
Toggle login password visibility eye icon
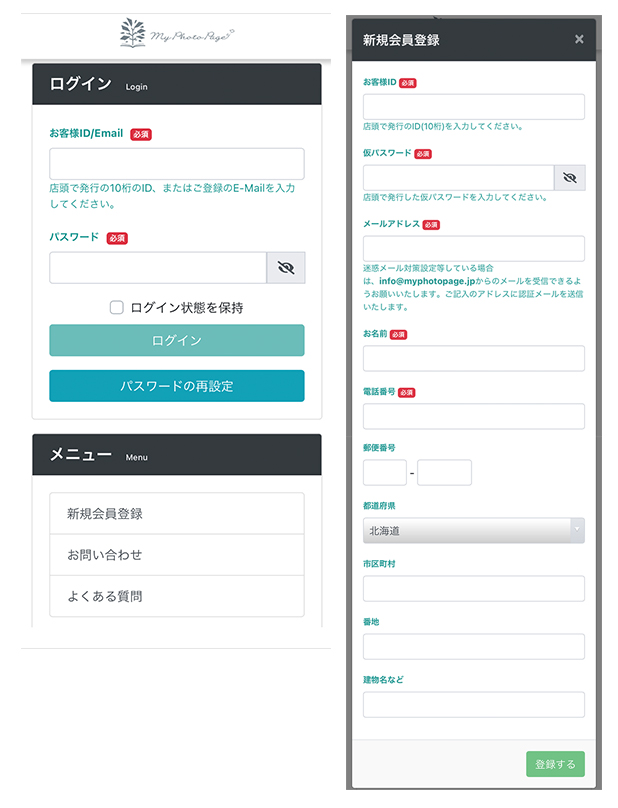tap(286, 268)
